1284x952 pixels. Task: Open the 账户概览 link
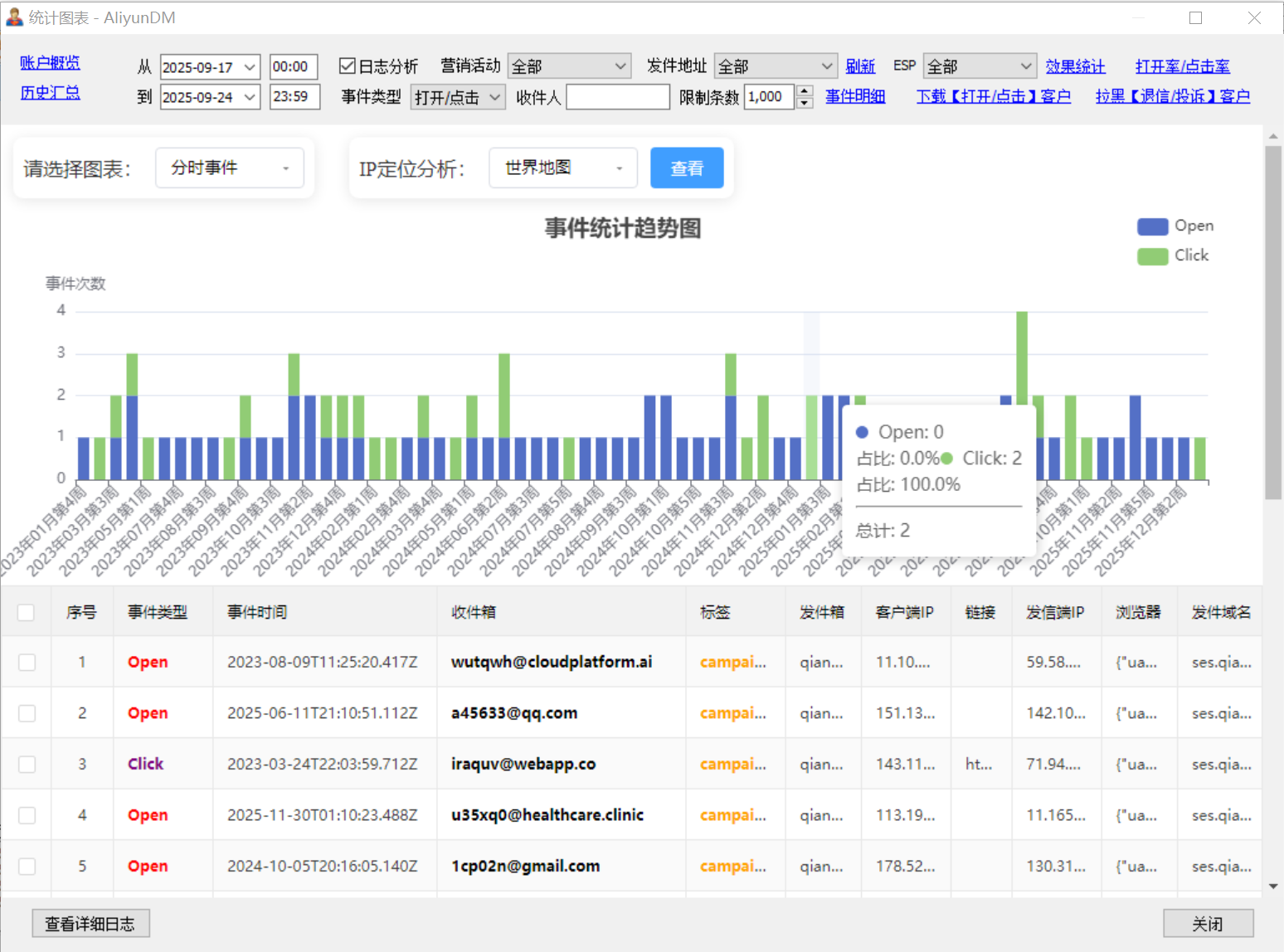click(x=50, y=63)
